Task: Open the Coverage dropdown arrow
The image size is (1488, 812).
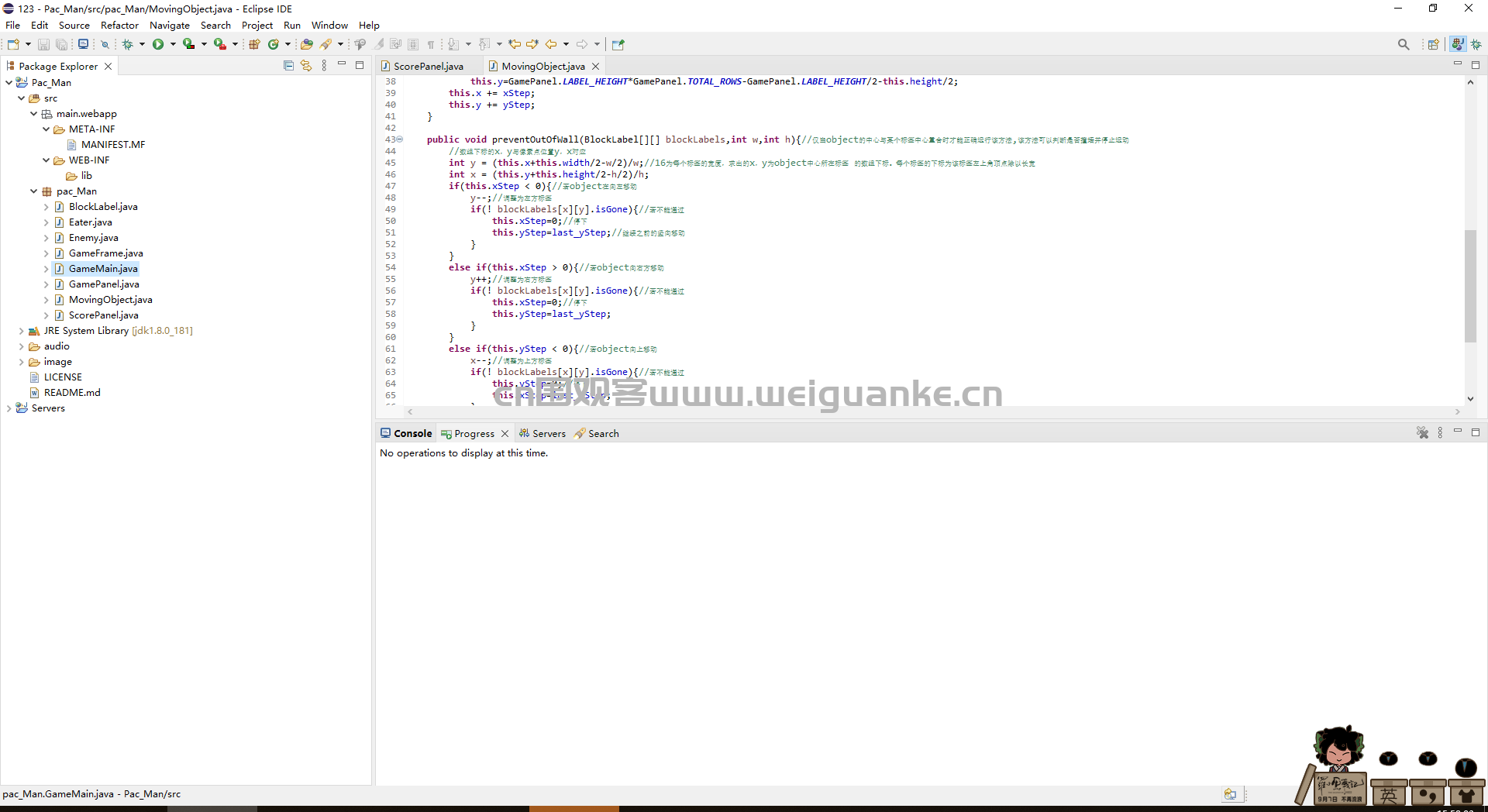Action: (x=204, y=44)
